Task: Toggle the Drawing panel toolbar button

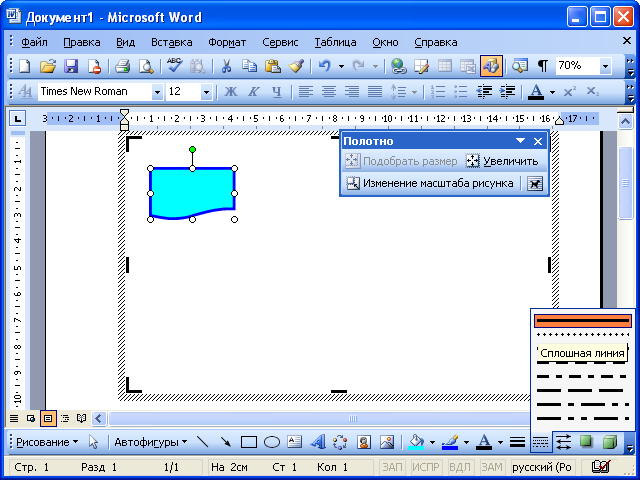Action: (x=490, y=66)
